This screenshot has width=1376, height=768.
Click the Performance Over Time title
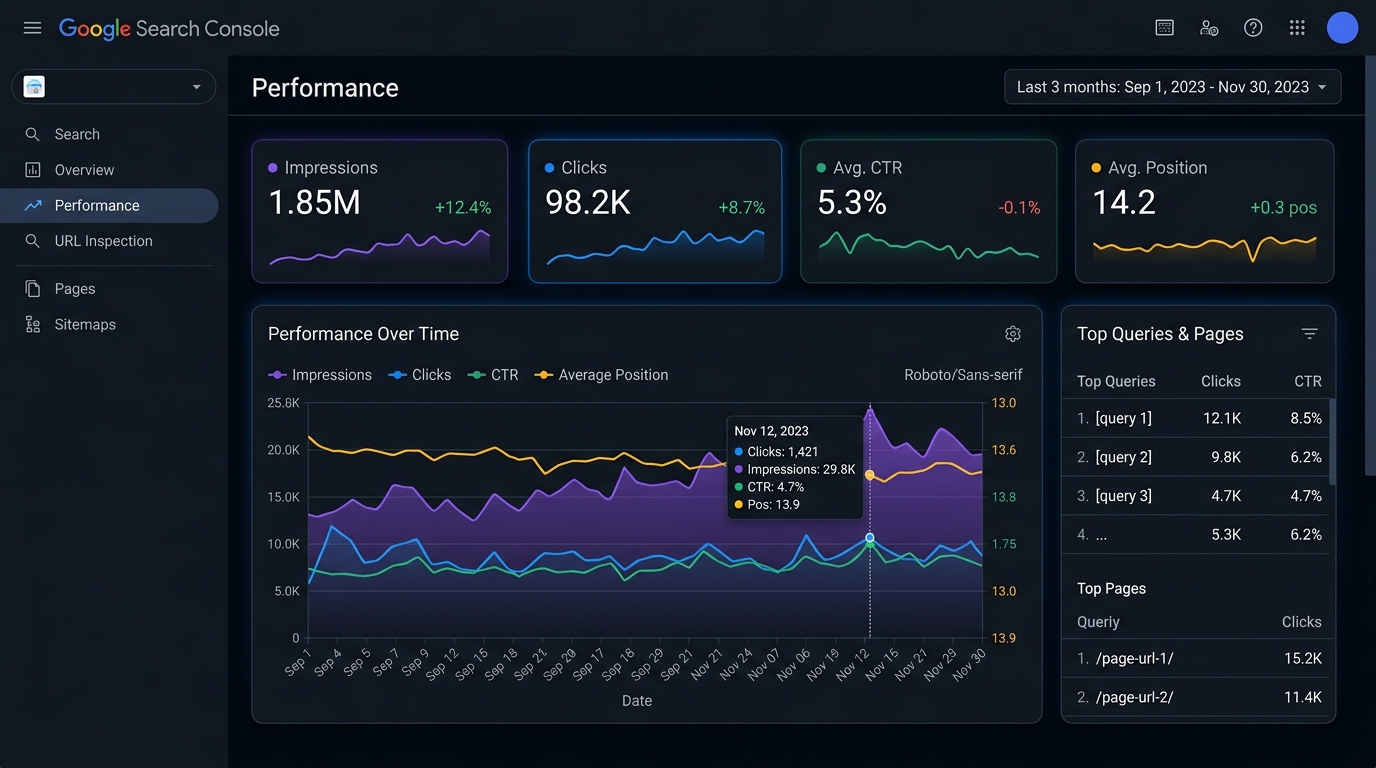[363, 334]
